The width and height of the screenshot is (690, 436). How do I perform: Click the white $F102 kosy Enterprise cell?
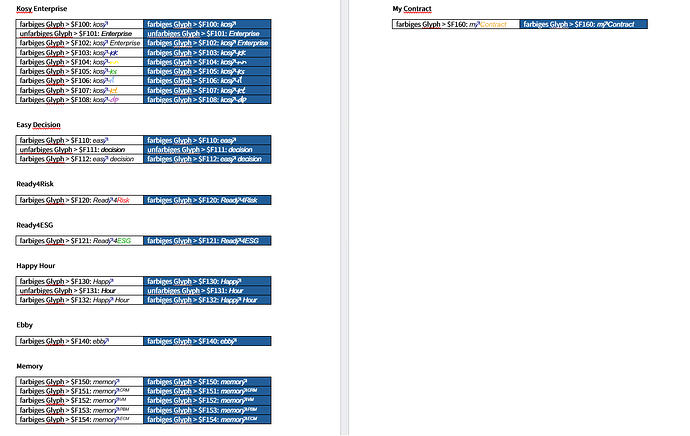point(80,43)
